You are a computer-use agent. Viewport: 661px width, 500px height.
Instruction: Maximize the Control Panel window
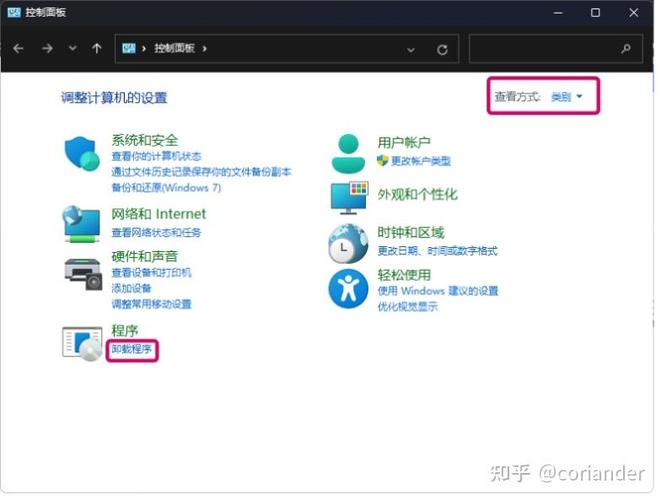pos(595,13)
